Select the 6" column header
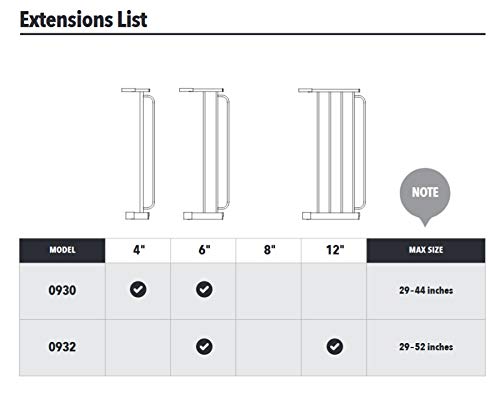The width and height of the screenshot is (500, 393). (x=204, y=250)
